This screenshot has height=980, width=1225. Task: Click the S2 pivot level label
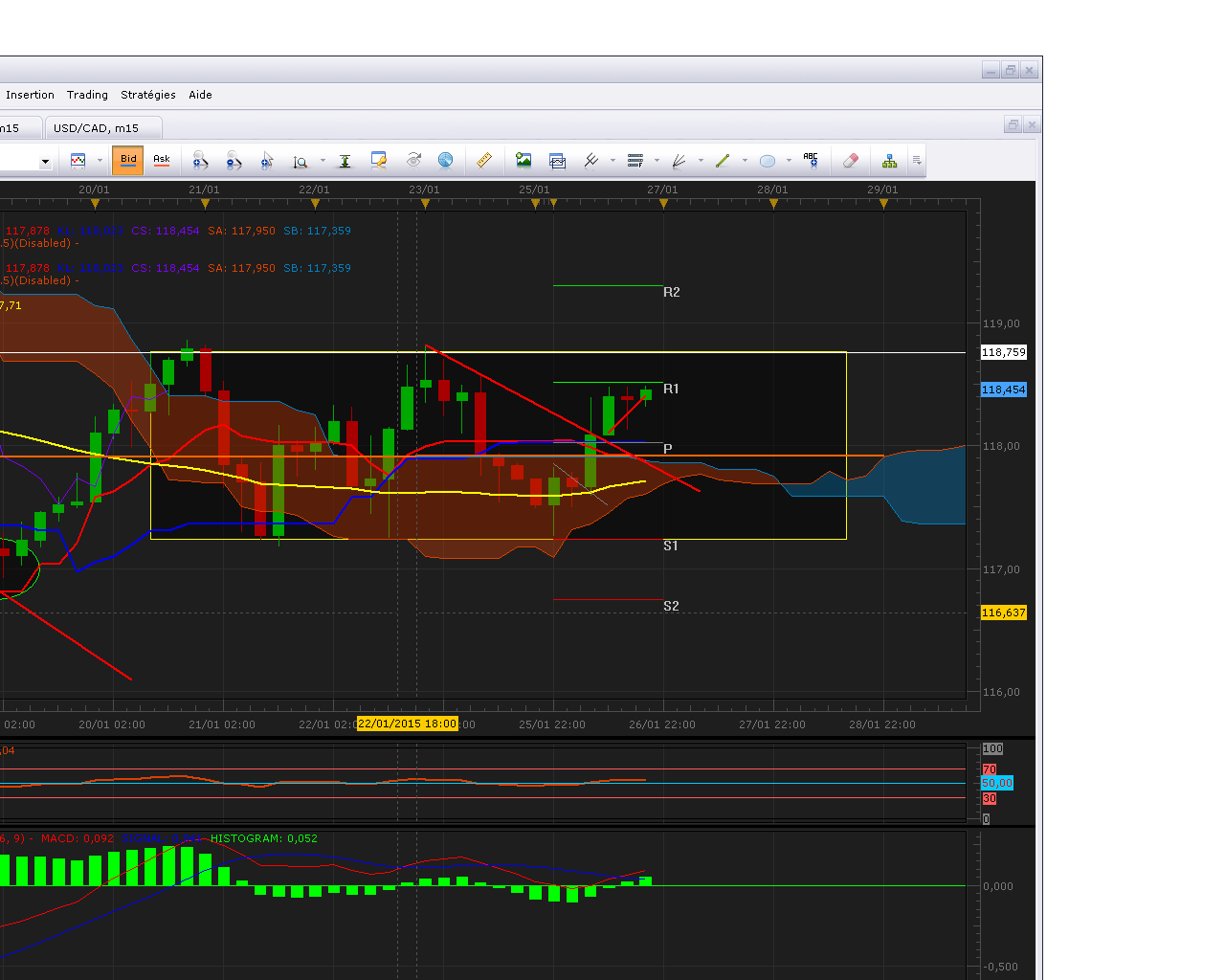click(x=671, y=606)
